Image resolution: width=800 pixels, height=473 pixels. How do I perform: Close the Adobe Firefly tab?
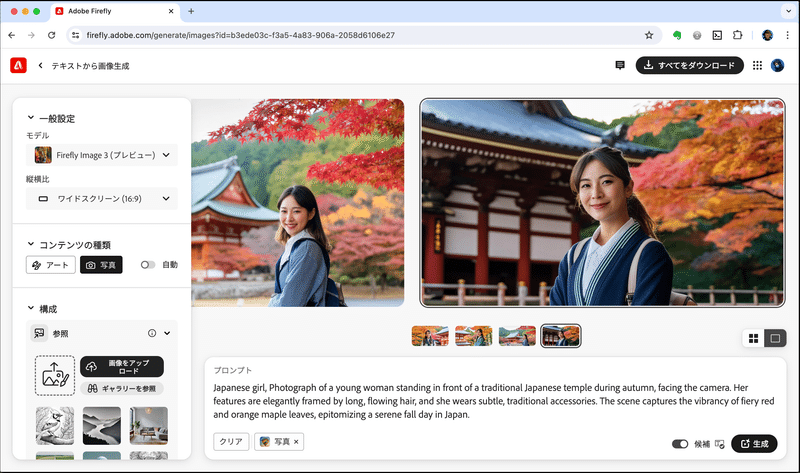[x=171, y=11]
